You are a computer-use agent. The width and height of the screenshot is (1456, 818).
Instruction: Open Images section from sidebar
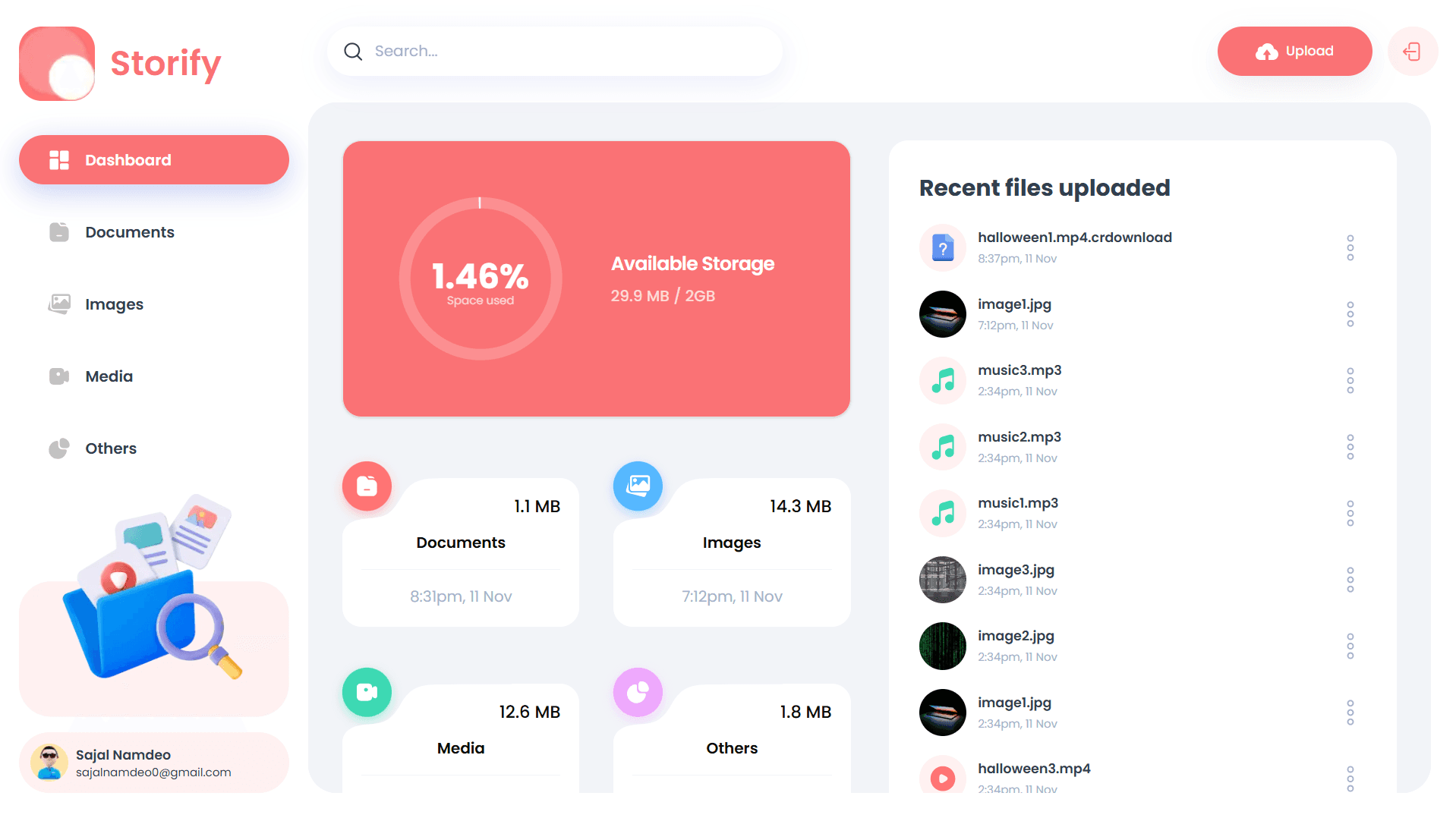114,304
